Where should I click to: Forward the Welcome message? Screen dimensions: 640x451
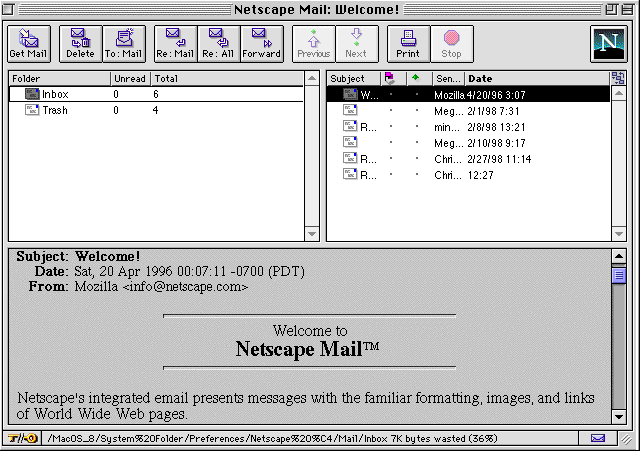point(260,43)
